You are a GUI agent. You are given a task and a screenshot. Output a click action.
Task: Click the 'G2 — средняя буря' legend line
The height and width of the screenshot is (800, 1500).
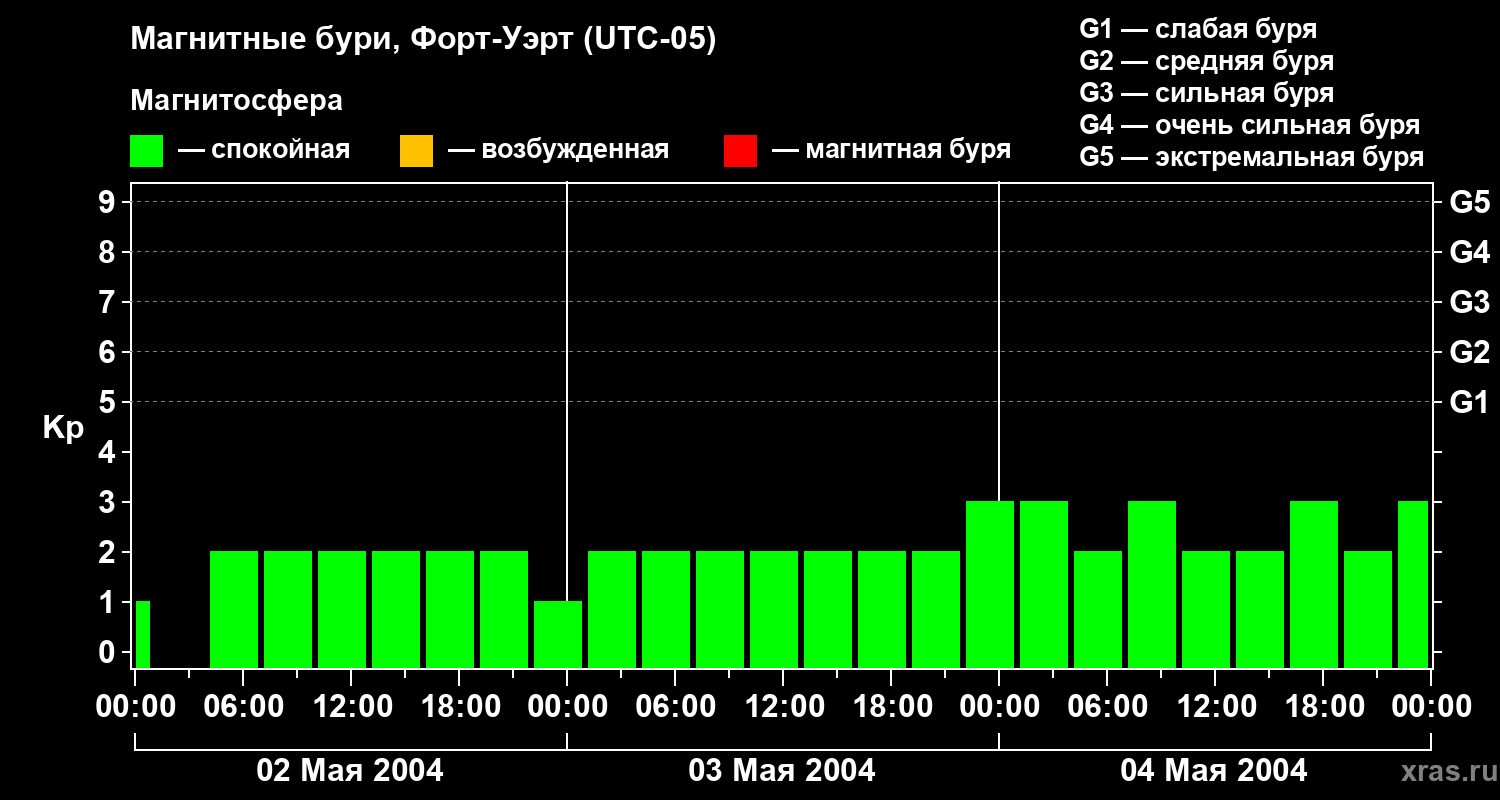tap(1207, 61)
